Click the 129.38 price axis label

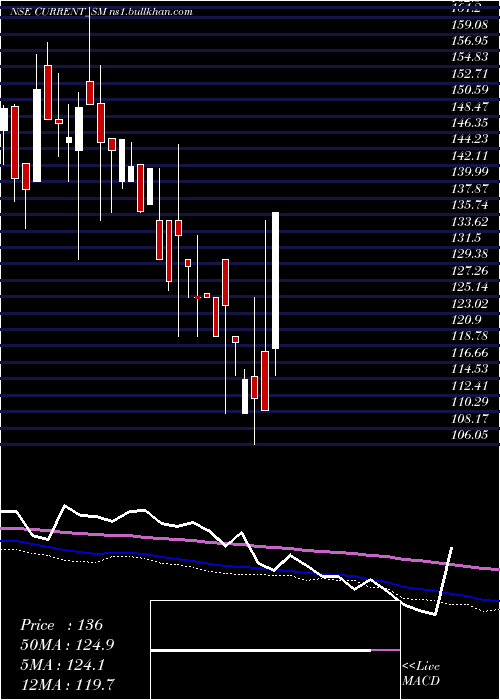pyautogui.click(x=470, y=254)
